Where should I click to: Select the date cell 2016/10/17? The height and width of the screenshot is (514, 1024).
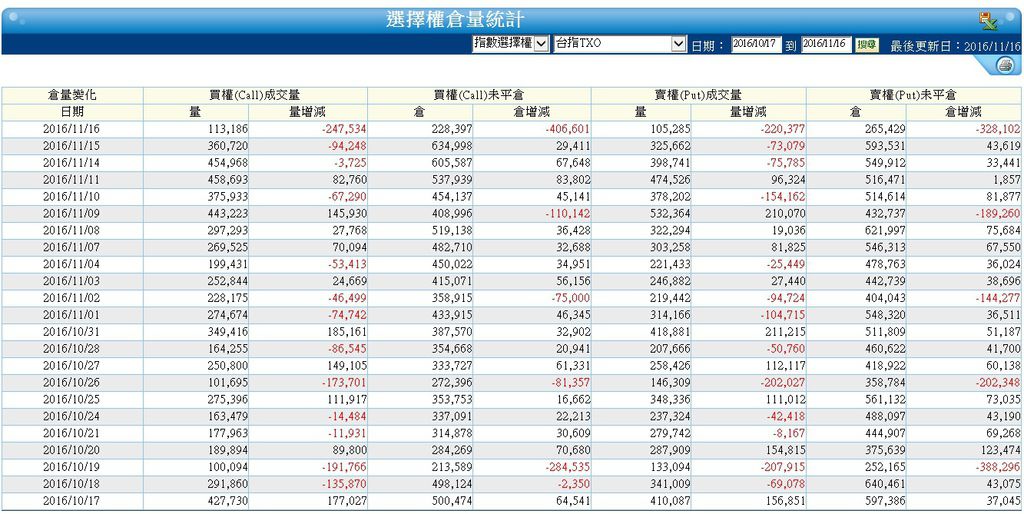pos(71,502)
